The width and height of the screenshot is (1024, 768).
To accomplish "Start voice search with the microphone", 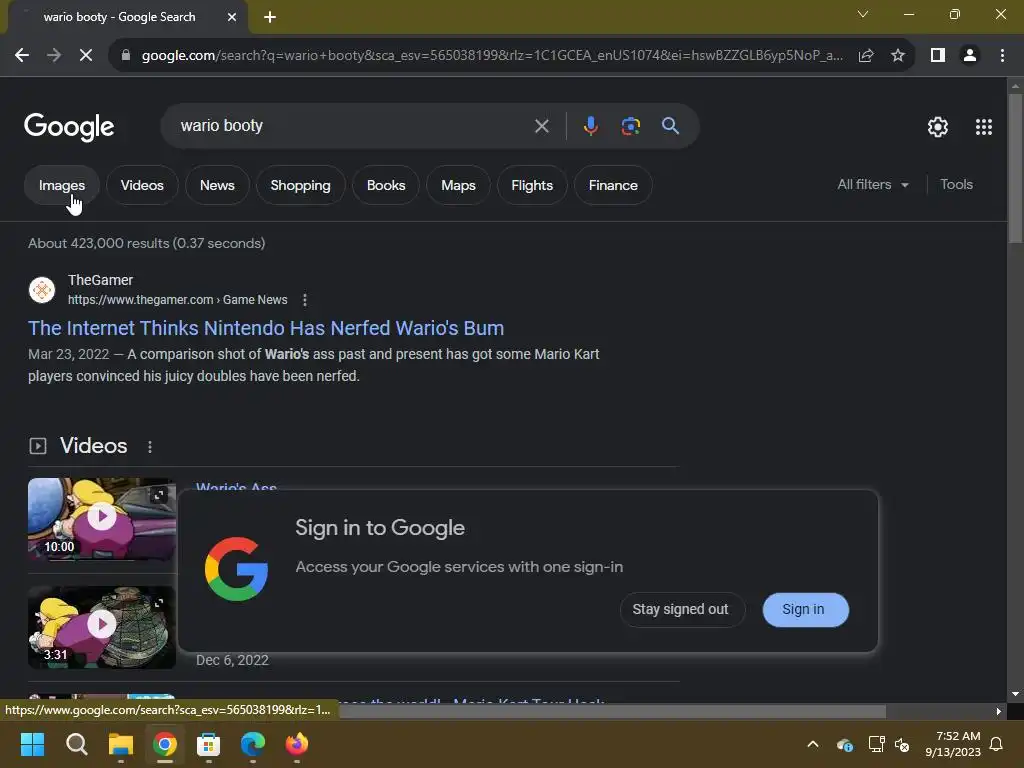I will pyautogui.click(x=590, y=125).
